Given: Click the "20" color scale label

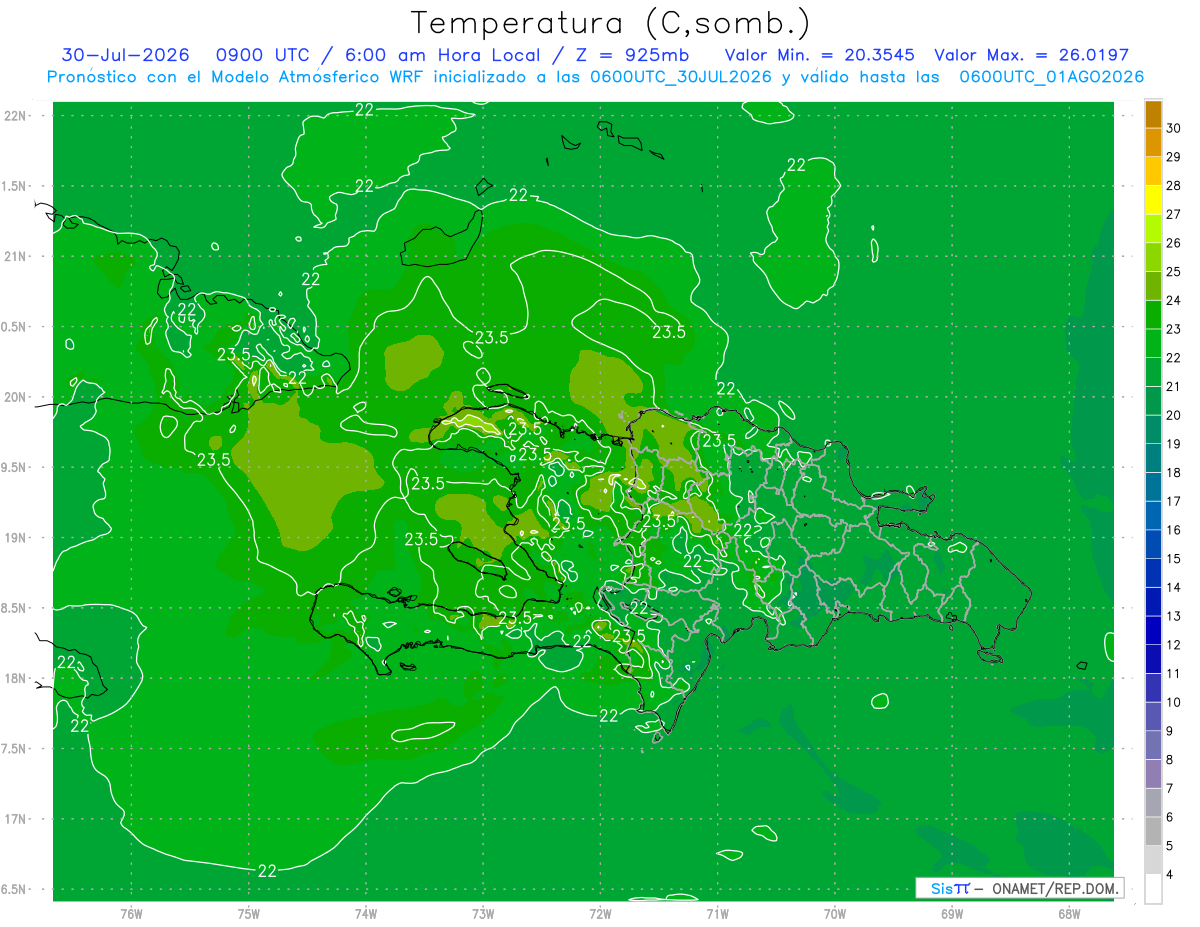Looking at the screenshot, I should pos(1176,415).
